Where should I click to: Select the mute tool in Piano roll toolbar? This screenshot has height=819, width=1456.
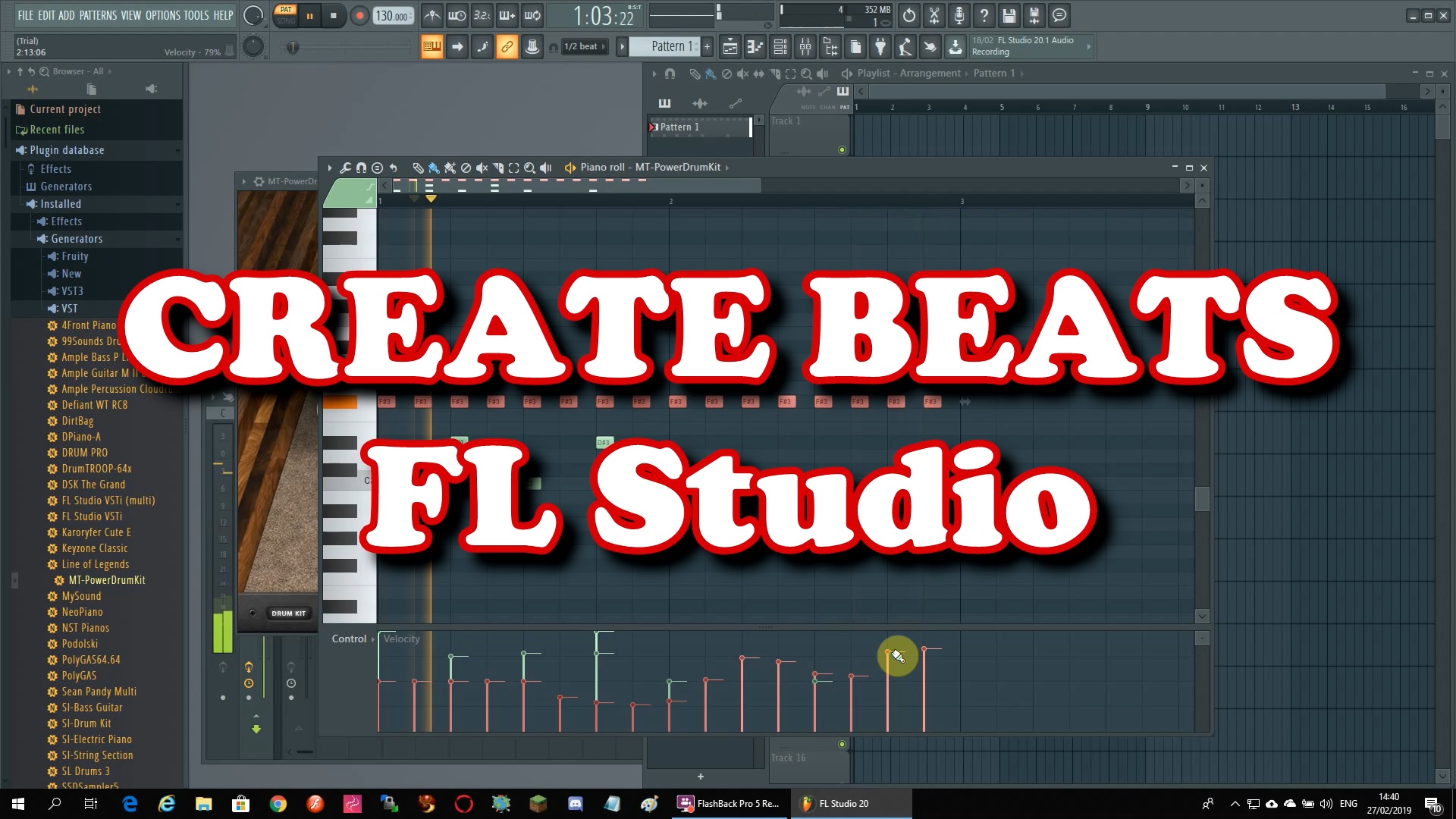[483, 168]
